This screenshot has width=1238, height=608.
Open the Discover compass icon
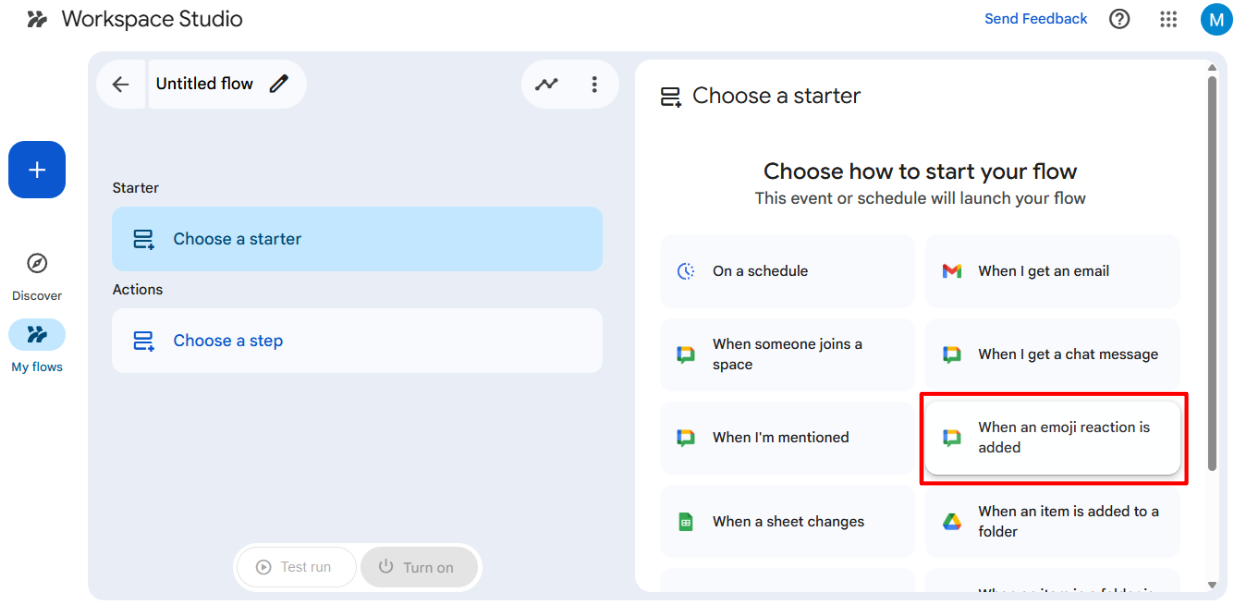(x=37, y=264)
